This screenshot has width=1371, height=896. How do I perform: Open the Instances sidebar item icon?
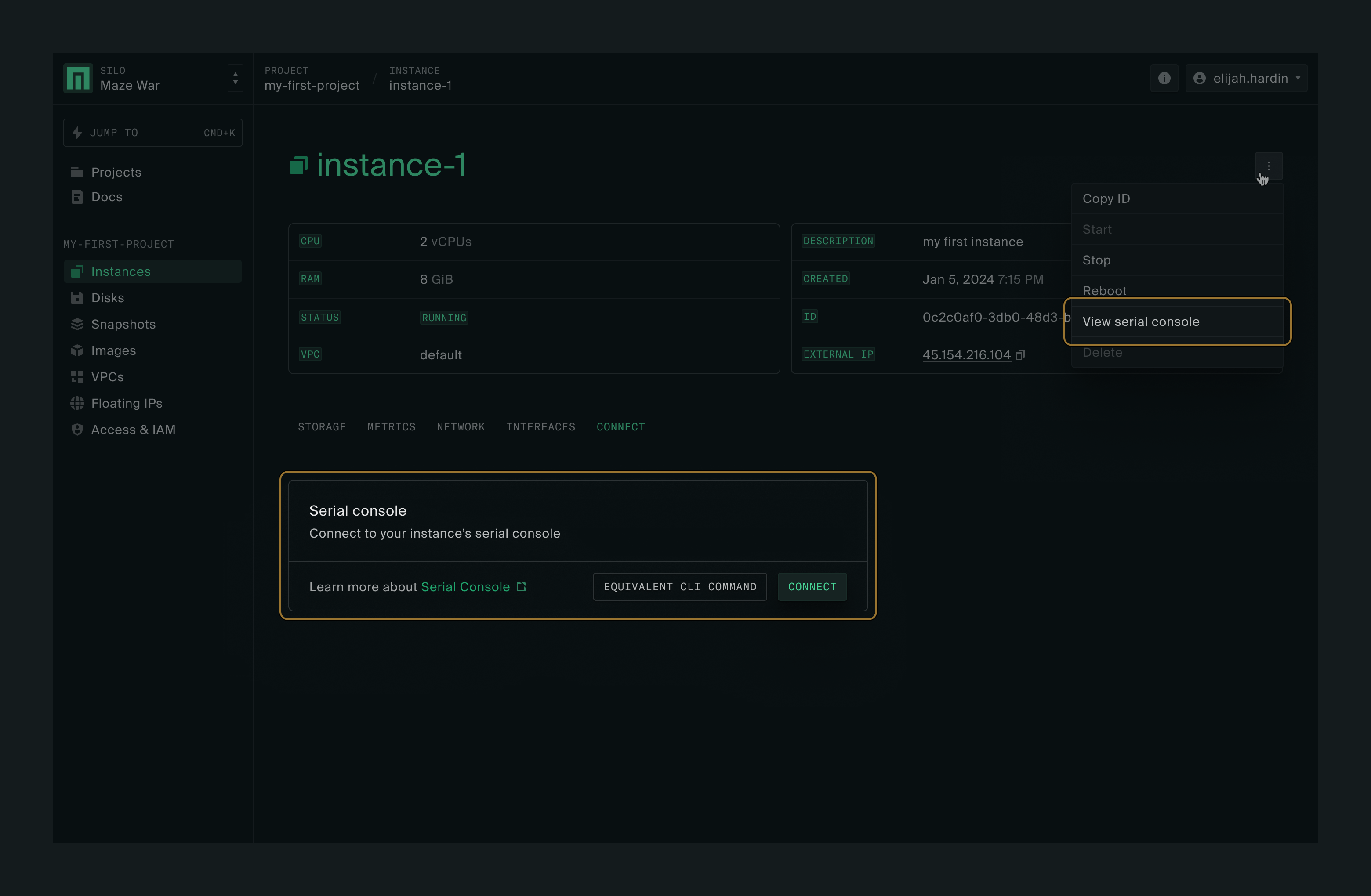(x=77, y=271)
